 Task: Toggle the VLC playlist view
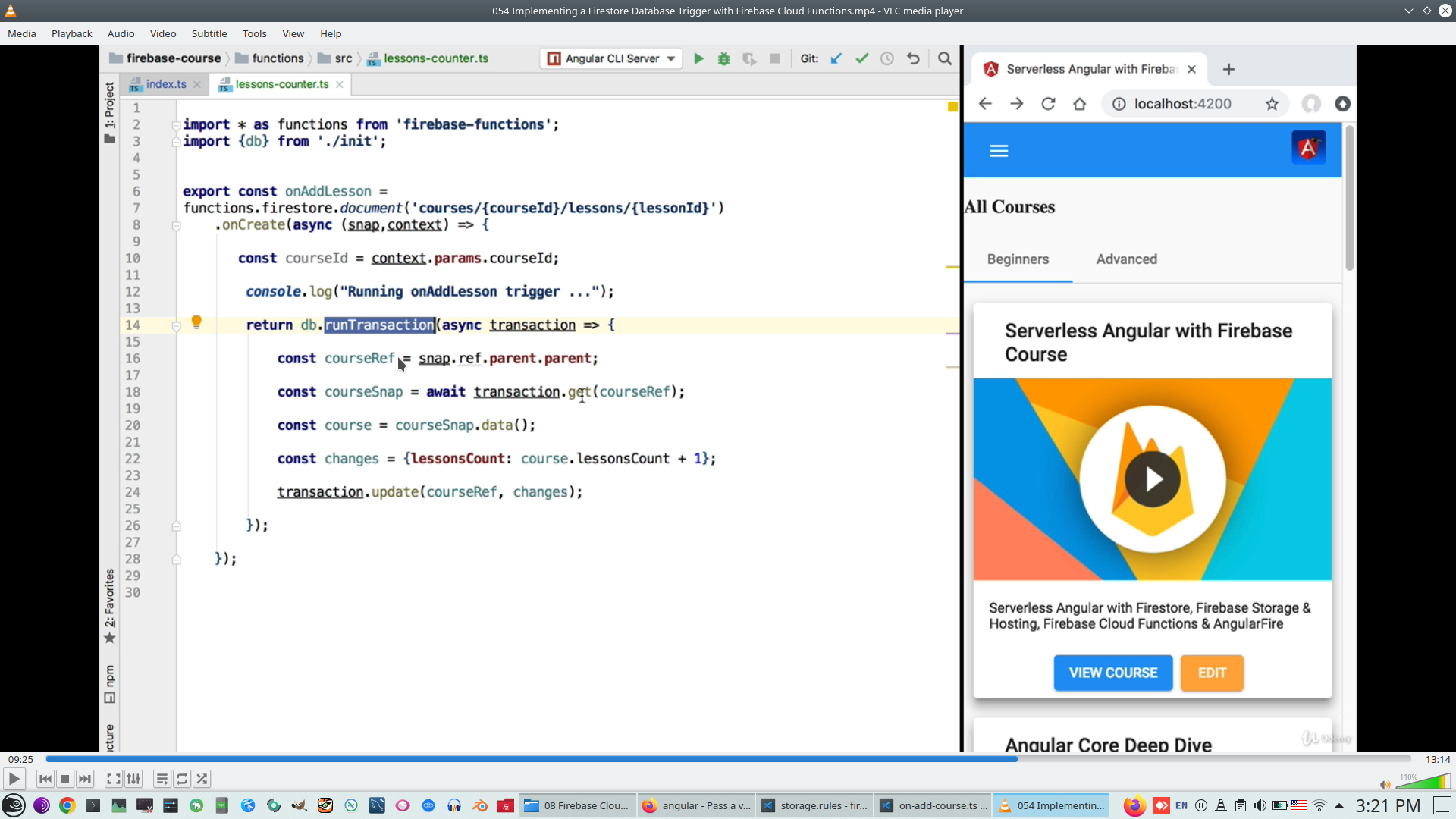162,779
